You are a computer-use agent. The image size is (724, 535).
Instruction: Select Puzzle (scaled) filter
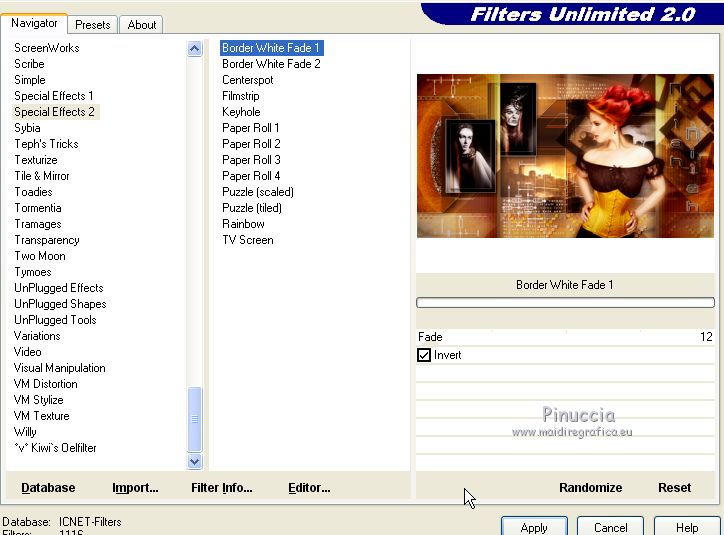258,192
